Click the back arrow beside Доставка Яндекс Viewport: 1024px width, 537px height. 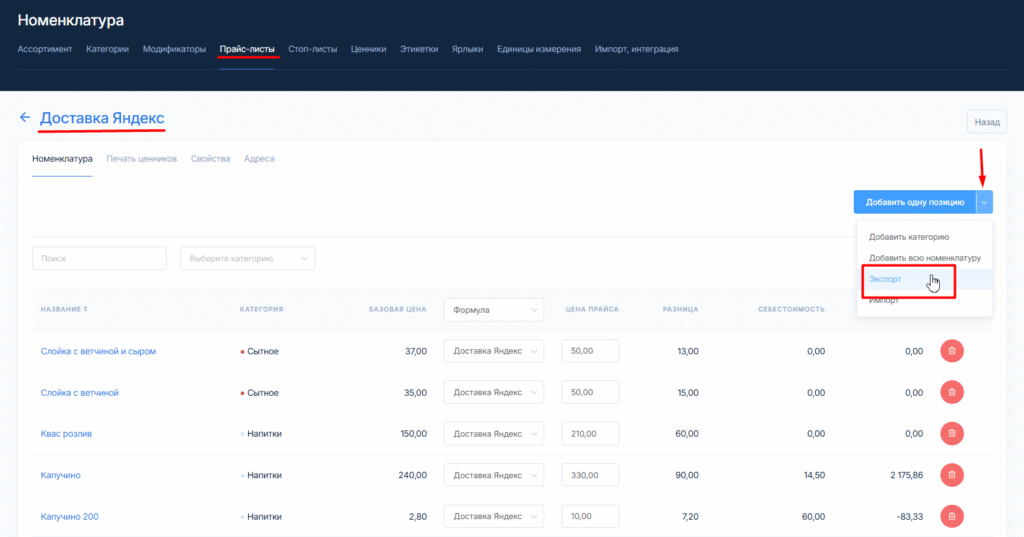tap(25, 118)
